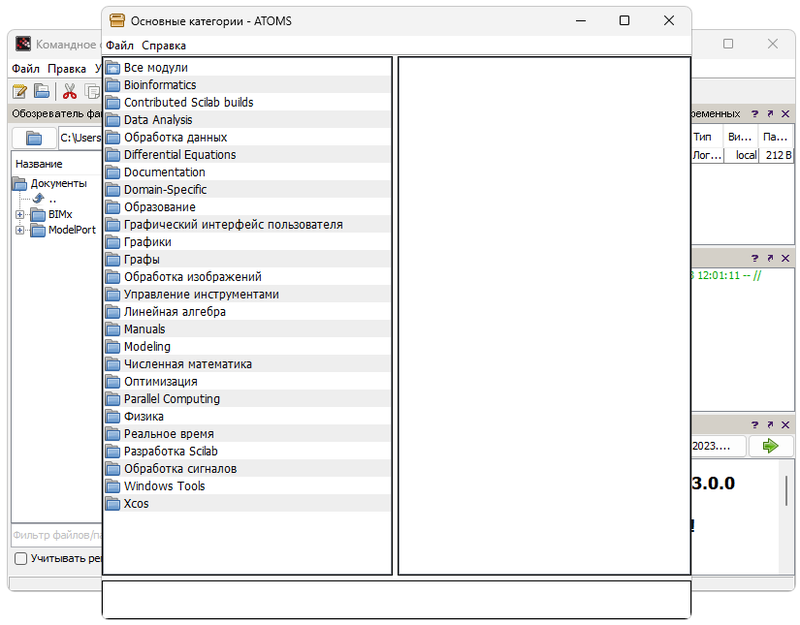Open Parallel Computing category

[x=247, y=398]
